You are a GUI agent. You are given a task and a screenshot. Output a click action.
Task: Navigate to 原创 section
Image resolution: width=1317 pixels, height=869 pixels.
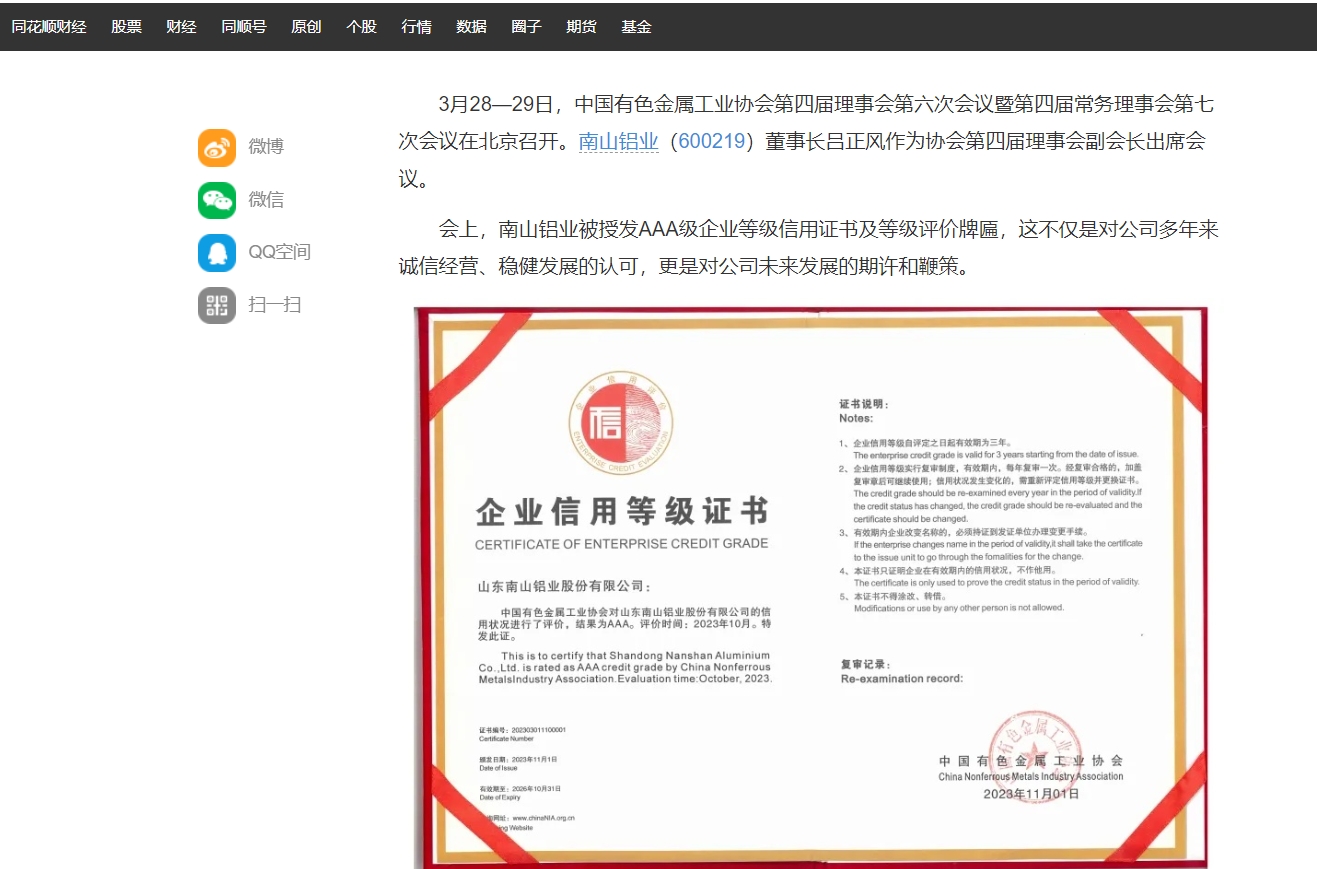(x=306, y=27)
